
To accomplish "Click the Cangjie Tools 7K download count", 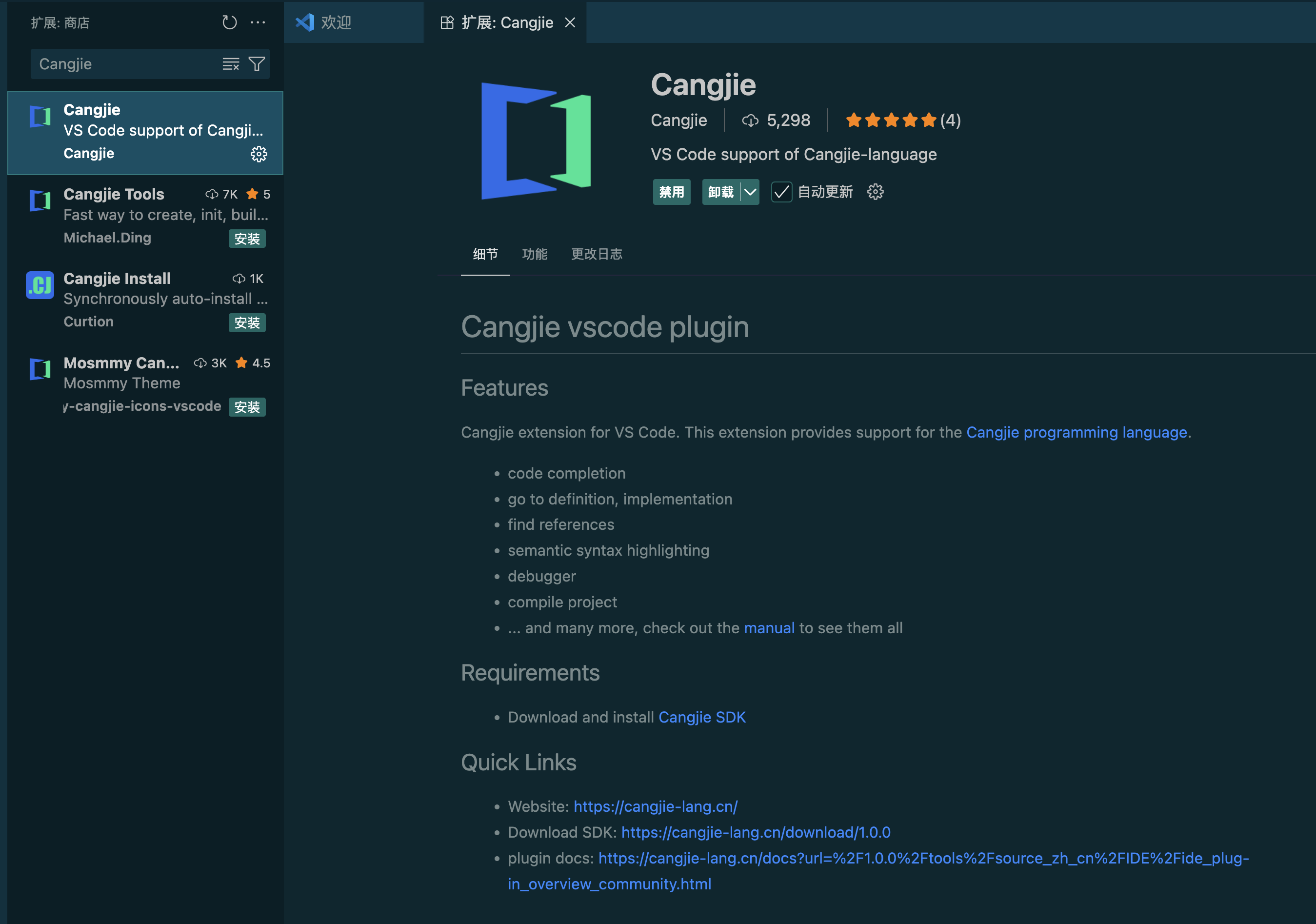I will coord(222,194).
